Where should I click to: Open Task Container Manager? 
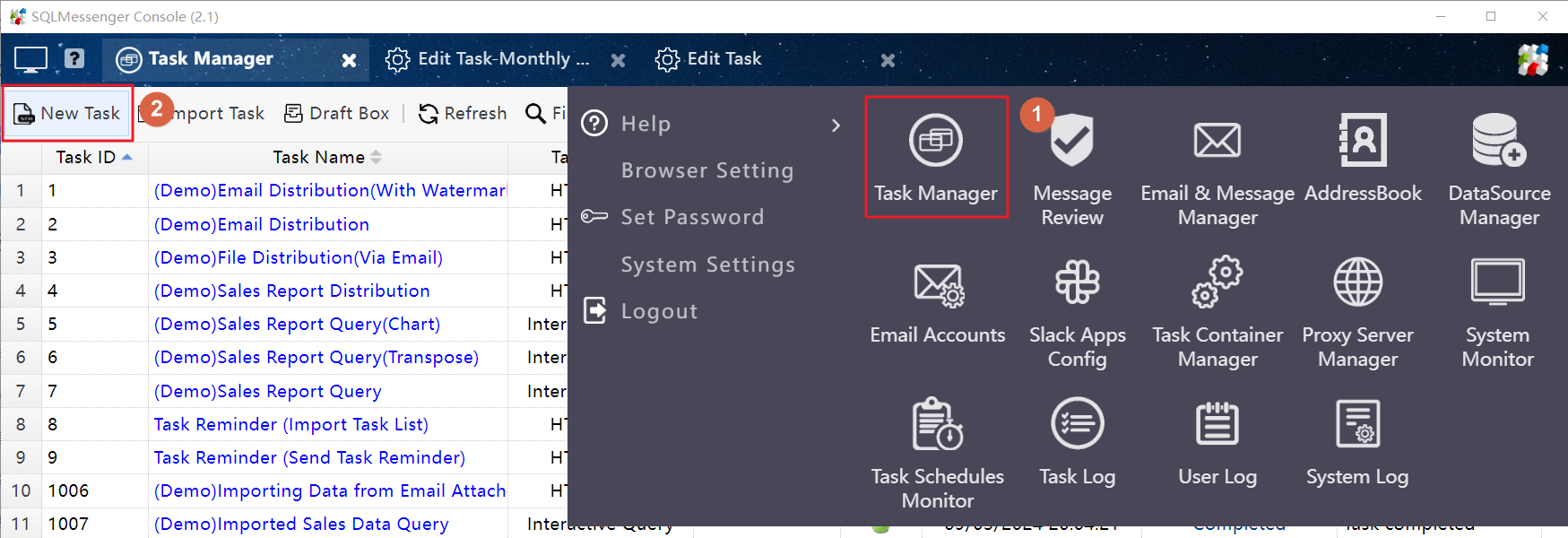[x=1217, y=313]
